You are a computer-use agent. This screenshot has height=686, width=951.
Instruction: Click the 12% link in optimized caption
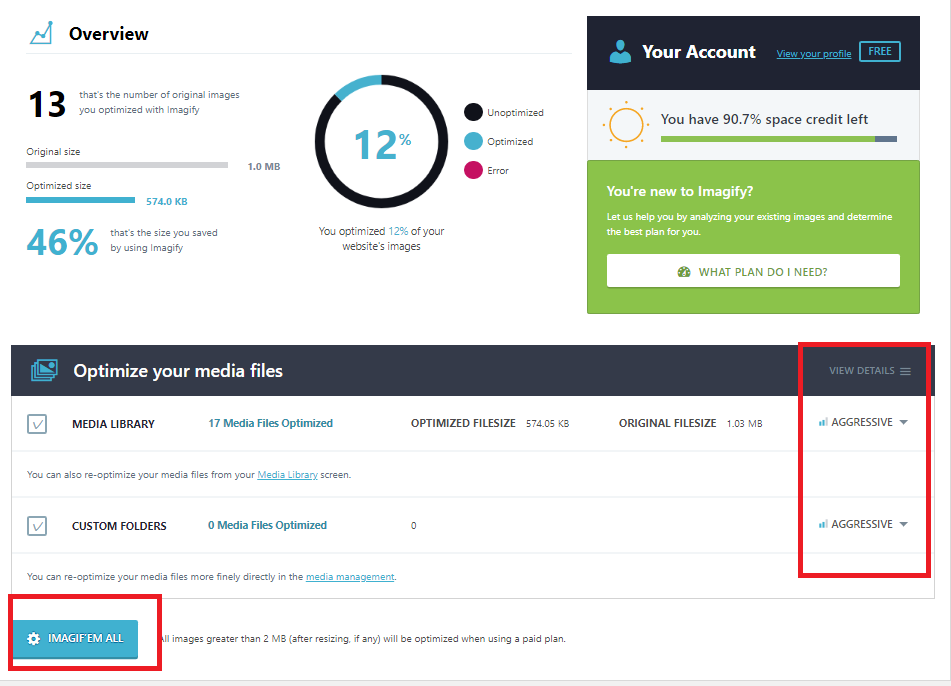[x=398, y=231]
